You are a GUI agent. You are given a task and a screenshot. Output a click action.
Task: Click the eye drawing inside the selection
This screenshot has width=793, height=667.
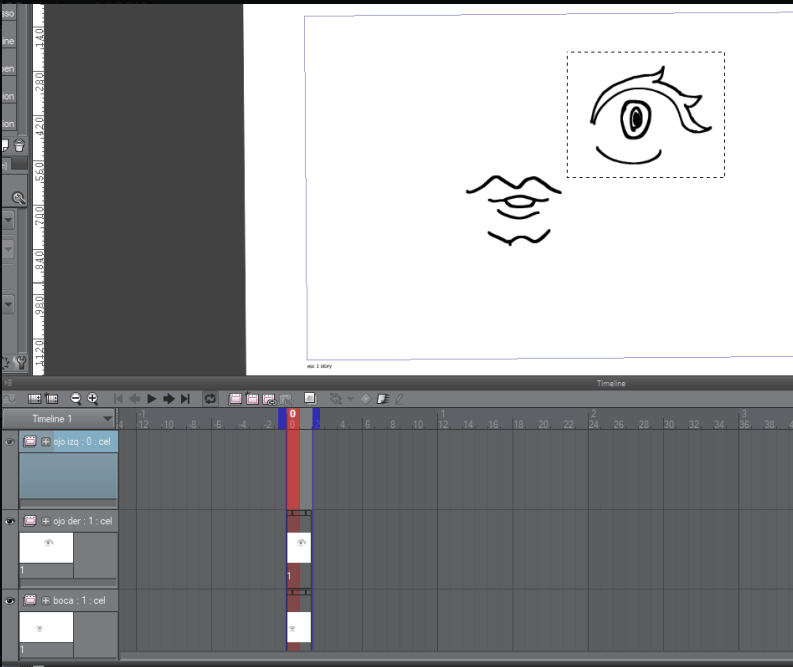pos(651,116)
